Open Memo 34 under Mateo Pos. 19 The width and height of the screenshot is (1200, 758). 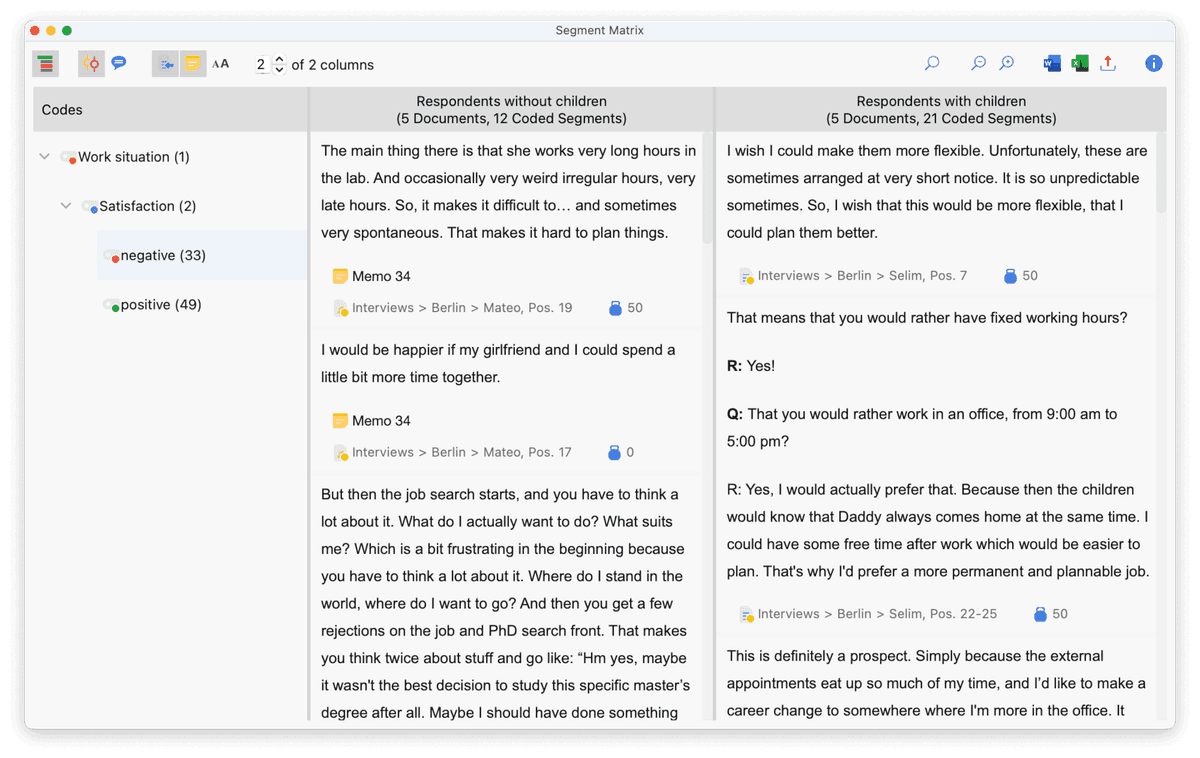tap(371, 276)
